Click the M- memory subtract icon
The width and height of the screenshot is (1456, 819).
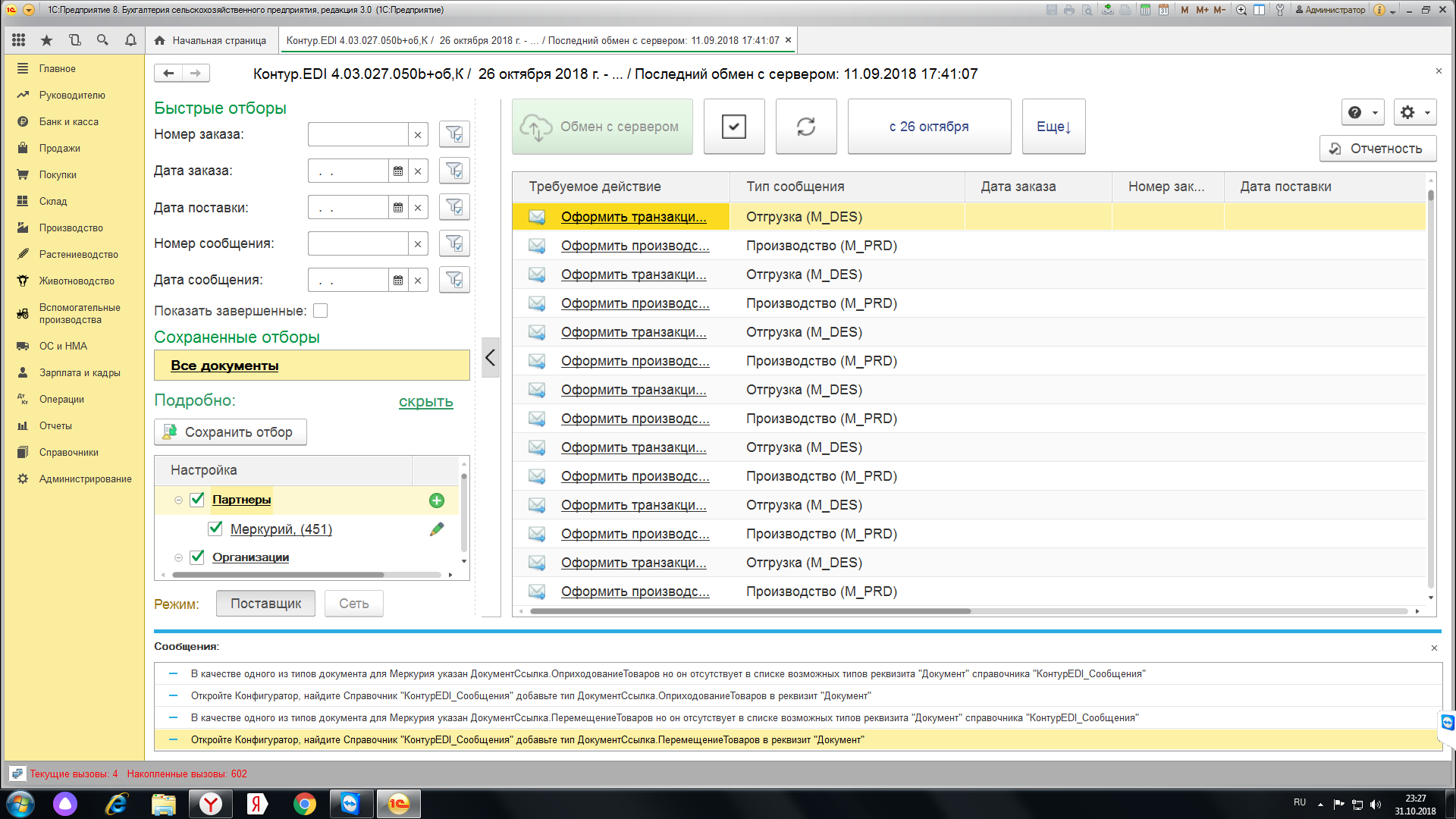tap(1219, 10)
